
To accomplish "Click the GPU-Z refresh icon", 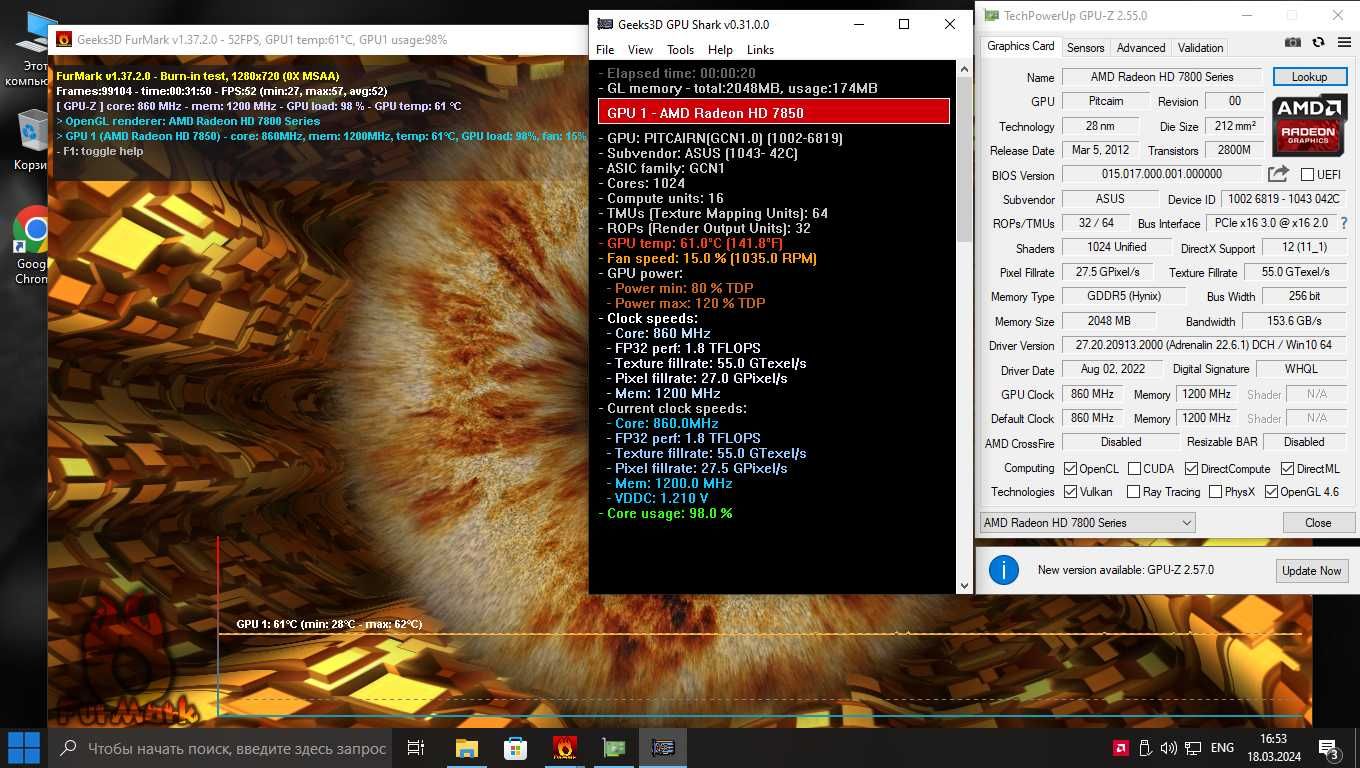I will pos(1318,43).
